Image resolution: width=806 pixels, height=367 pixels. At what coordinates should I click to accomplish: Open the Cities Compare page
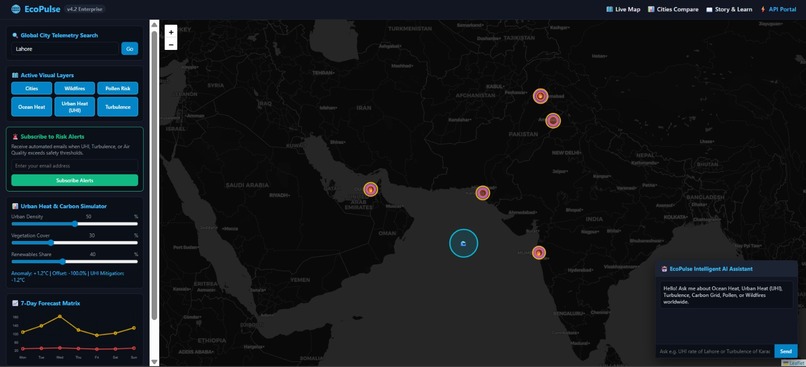pos(673,9)
